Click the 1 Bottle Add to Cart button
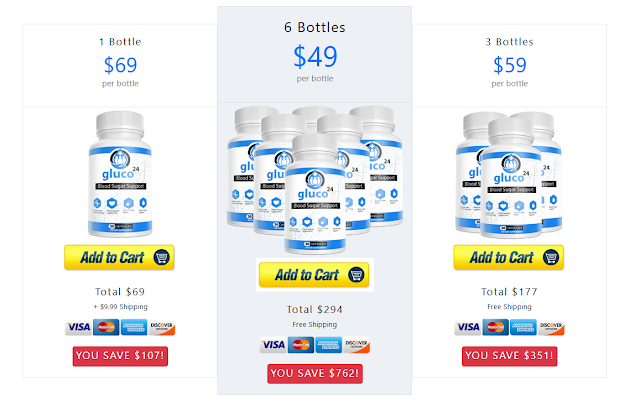This screenshot has height=401, width=640. (x=119, y=257)
